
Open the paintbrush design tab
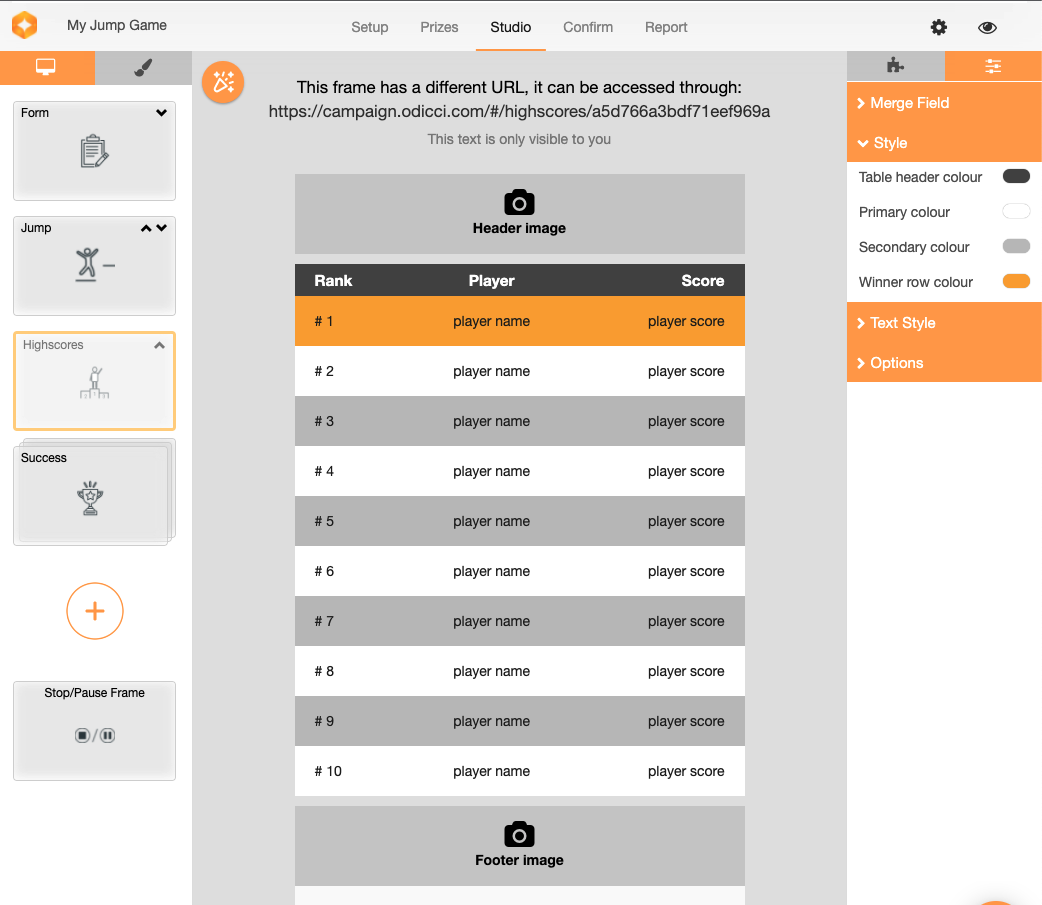tap(143, 67)
